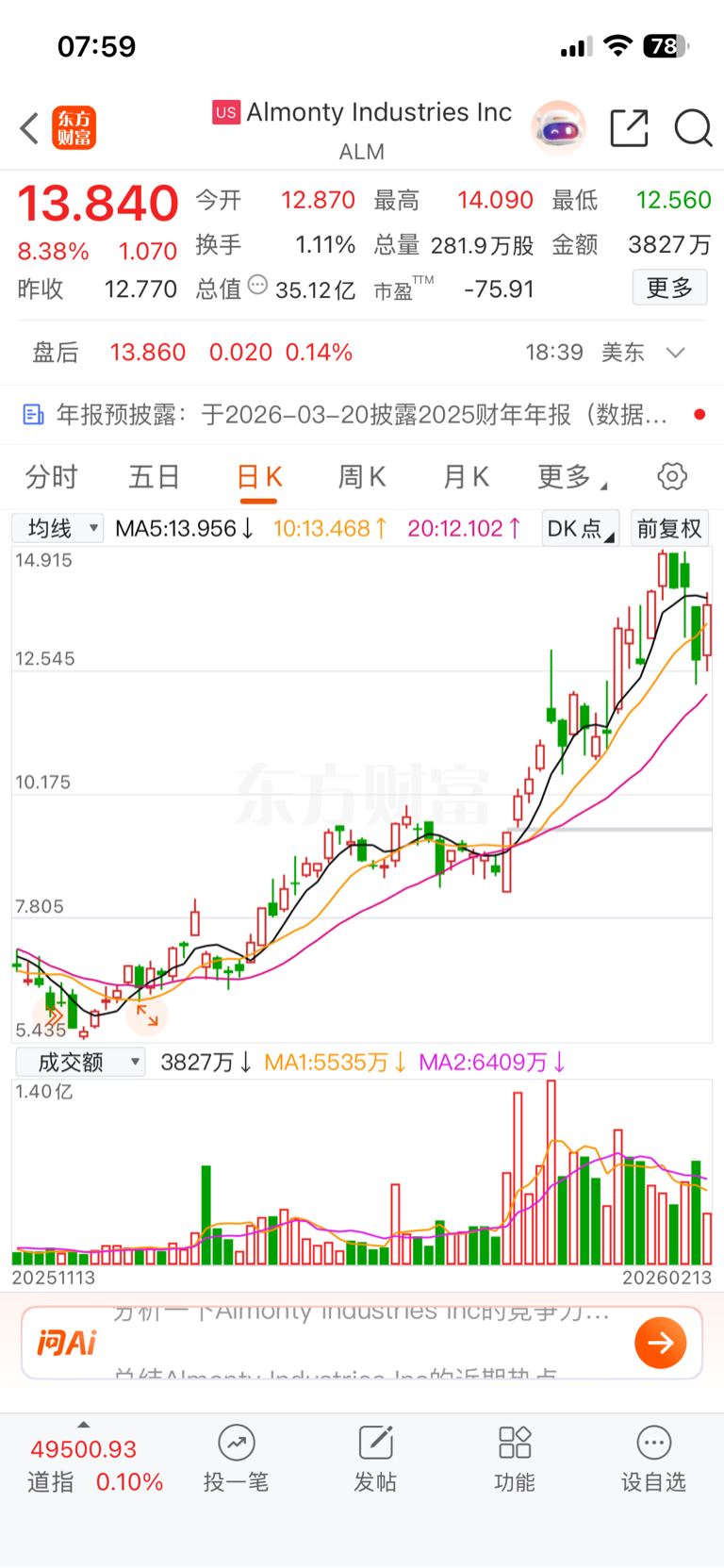Select the 日K tab

click(x=259, y=477)
